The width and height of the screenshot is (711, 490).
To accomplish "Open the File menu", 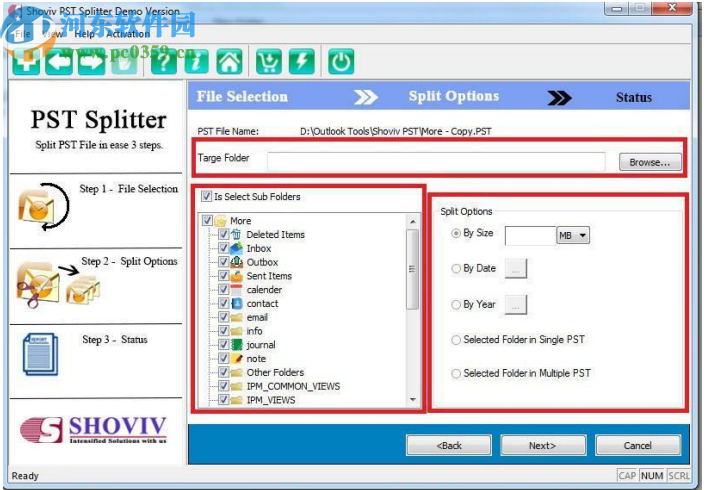I will click(x=23, y=34).
